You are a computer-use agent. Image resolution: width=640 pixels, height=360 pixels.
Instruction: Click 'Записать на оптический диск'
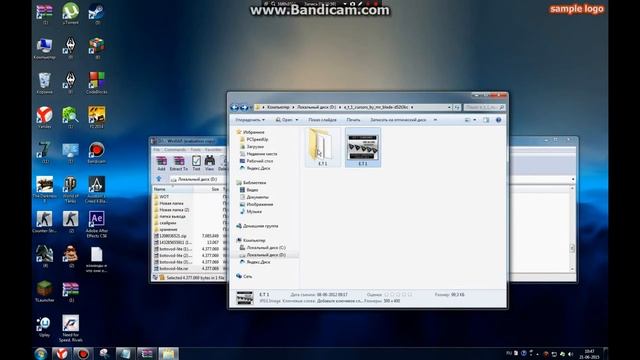coord(398,120)
